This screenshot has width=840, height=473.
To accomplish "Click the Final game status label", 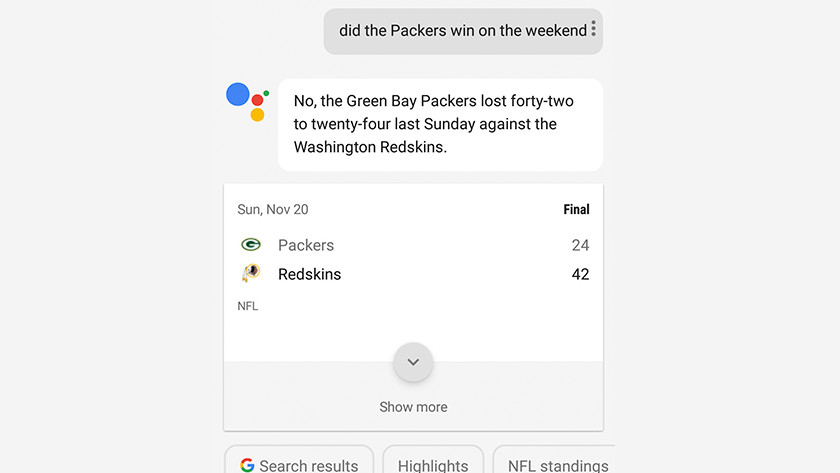I will pos(576,210).
